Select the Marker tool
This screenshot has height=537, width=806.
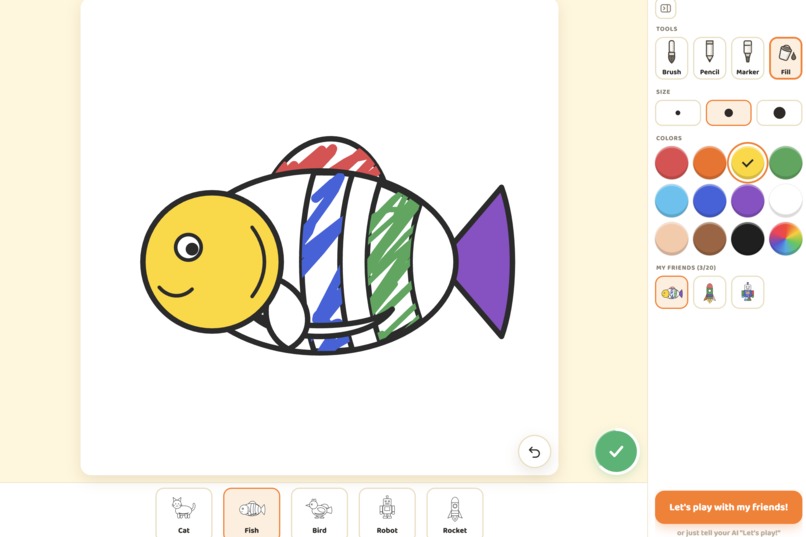click(x=747, y=58)
